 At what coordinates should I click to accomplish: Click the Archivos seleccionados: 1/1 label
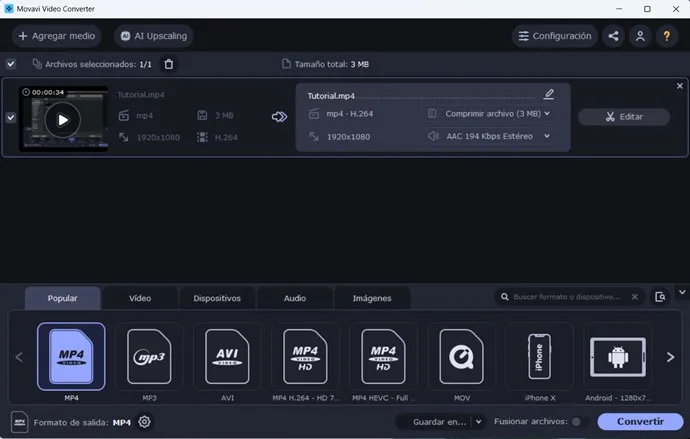pos(98,64)
